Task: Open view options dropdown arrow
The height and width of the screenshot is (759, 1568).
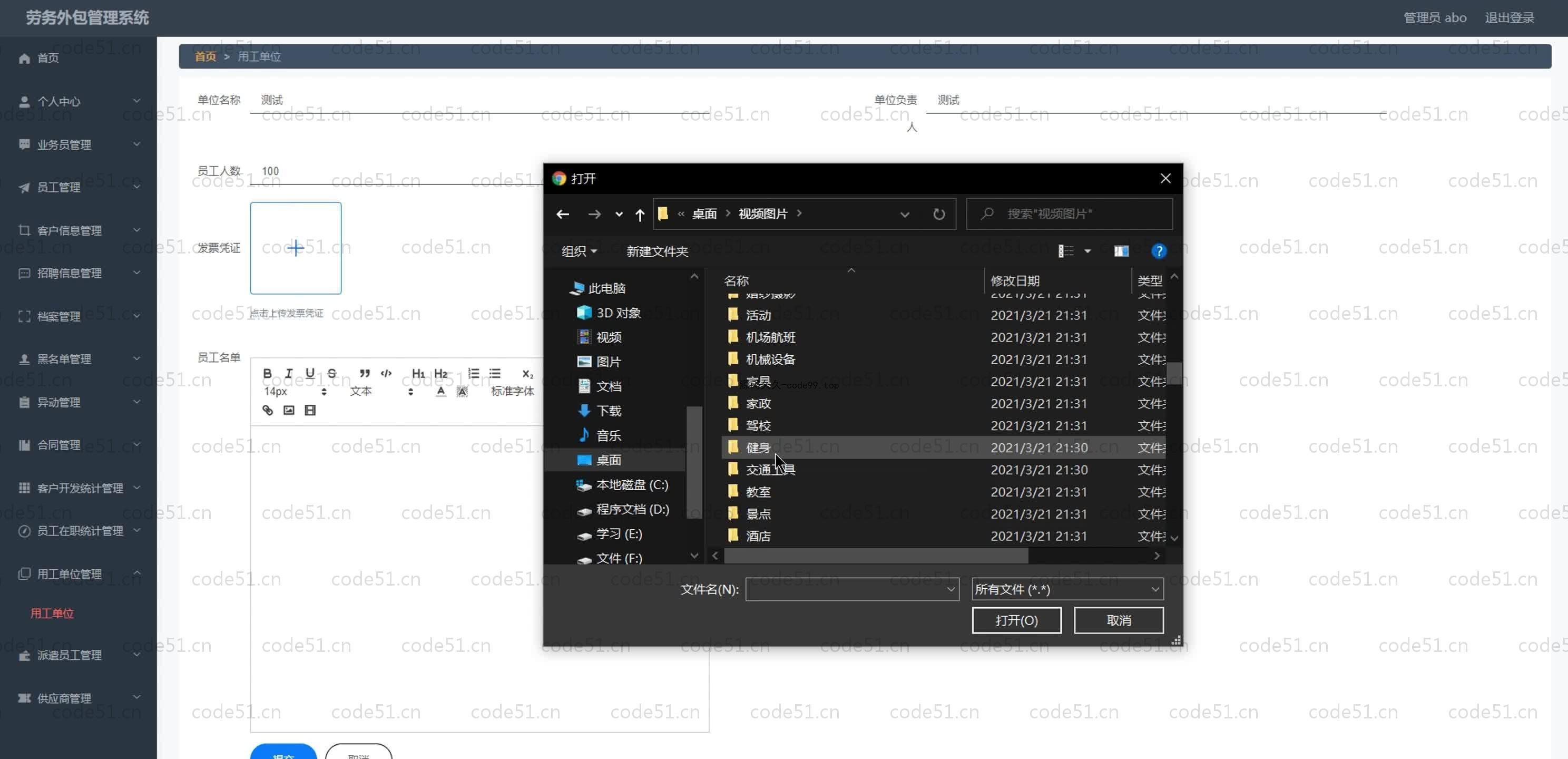Action: pyautogui.click(x=1087, y=251)
